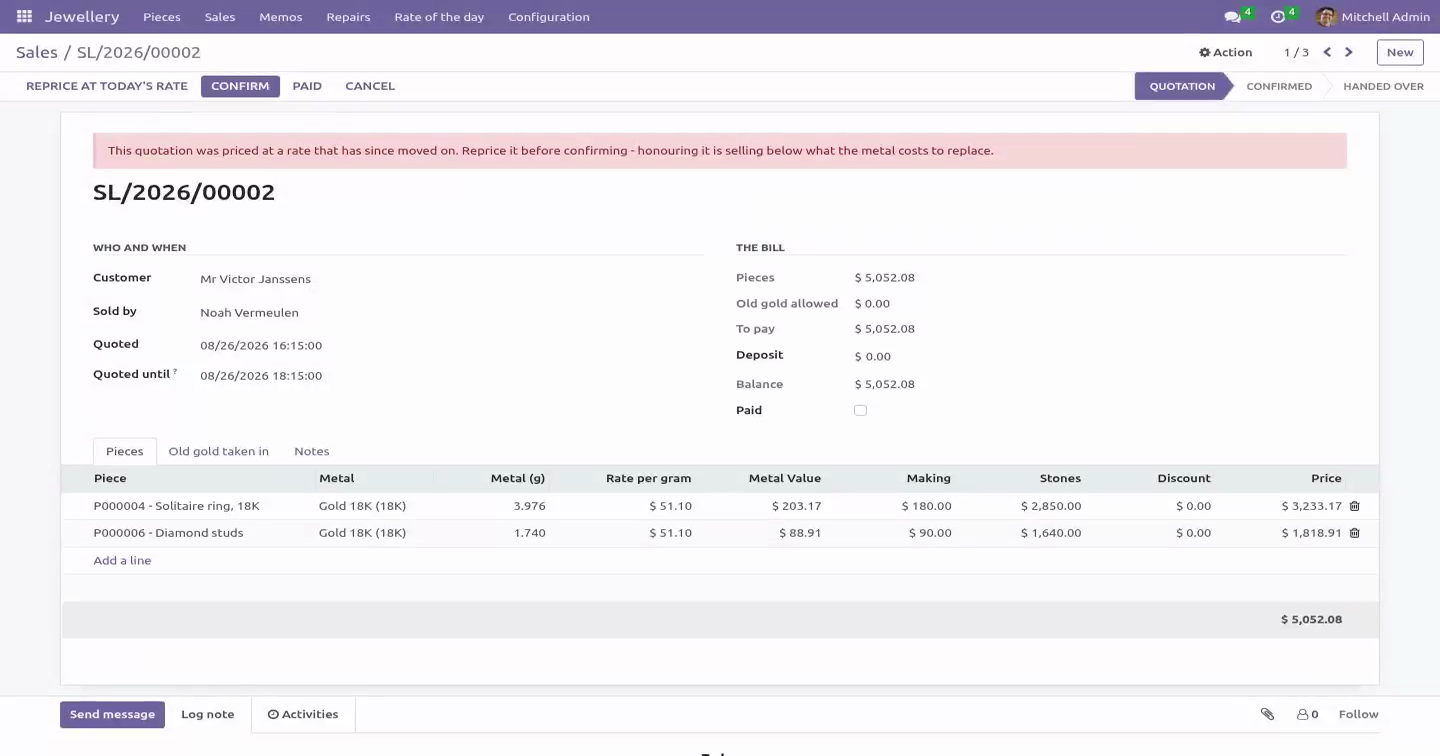Viewport: 1440px width, 756px height.
Task: Click Reprice at Today's Rate button
Action: coord(107,86)
